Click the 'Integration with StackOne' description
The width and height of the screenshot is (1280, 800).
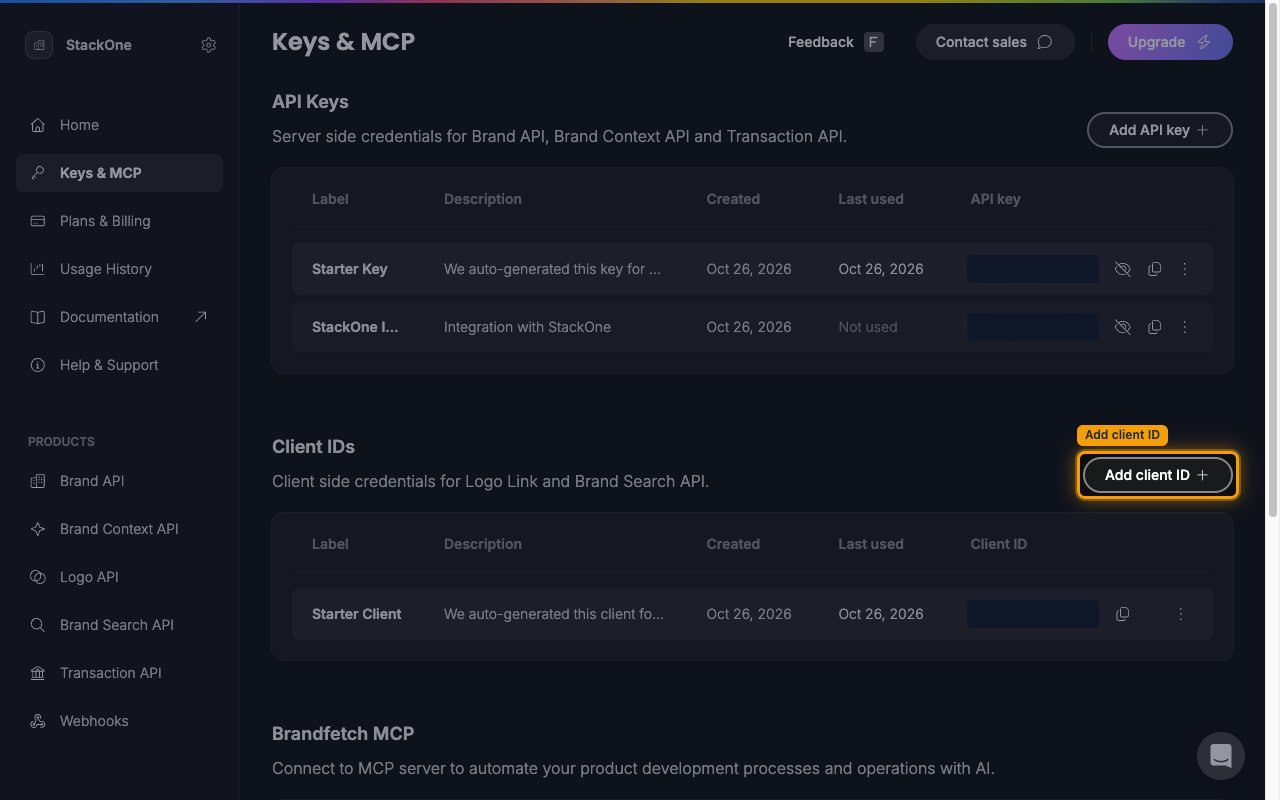coord(527,327)
